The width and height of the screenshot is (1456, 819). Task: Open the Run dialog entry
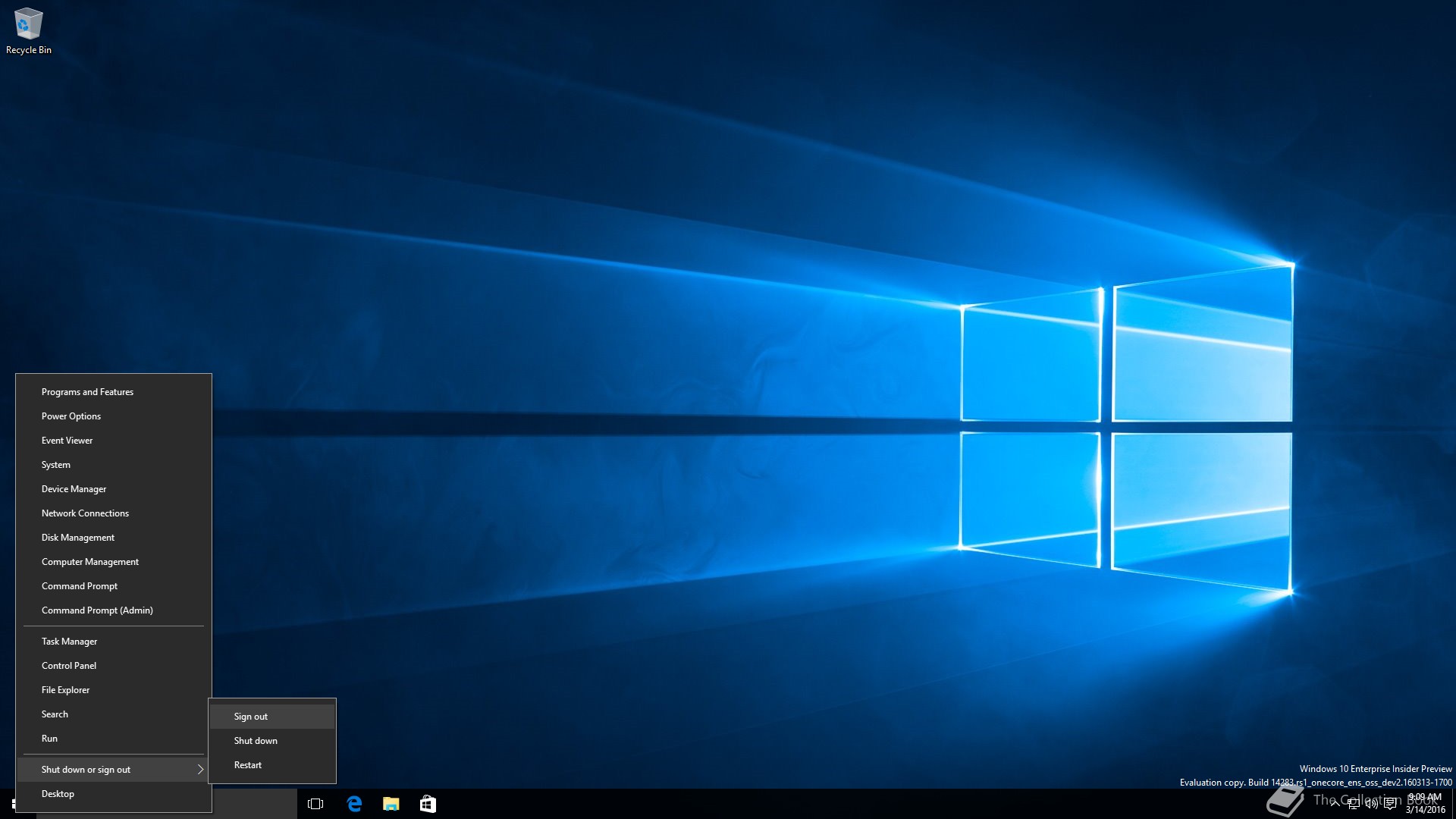[x=114, y=739]
